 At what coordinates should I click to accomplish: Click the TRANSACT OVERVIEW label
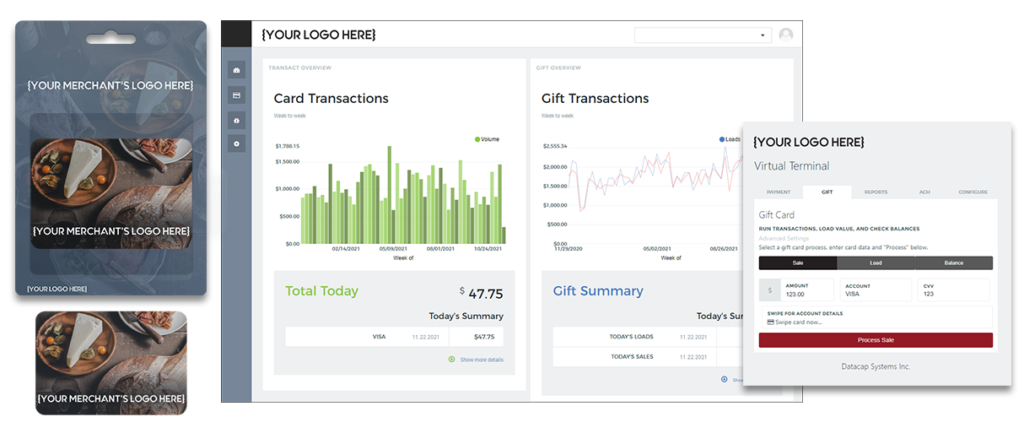300,68
